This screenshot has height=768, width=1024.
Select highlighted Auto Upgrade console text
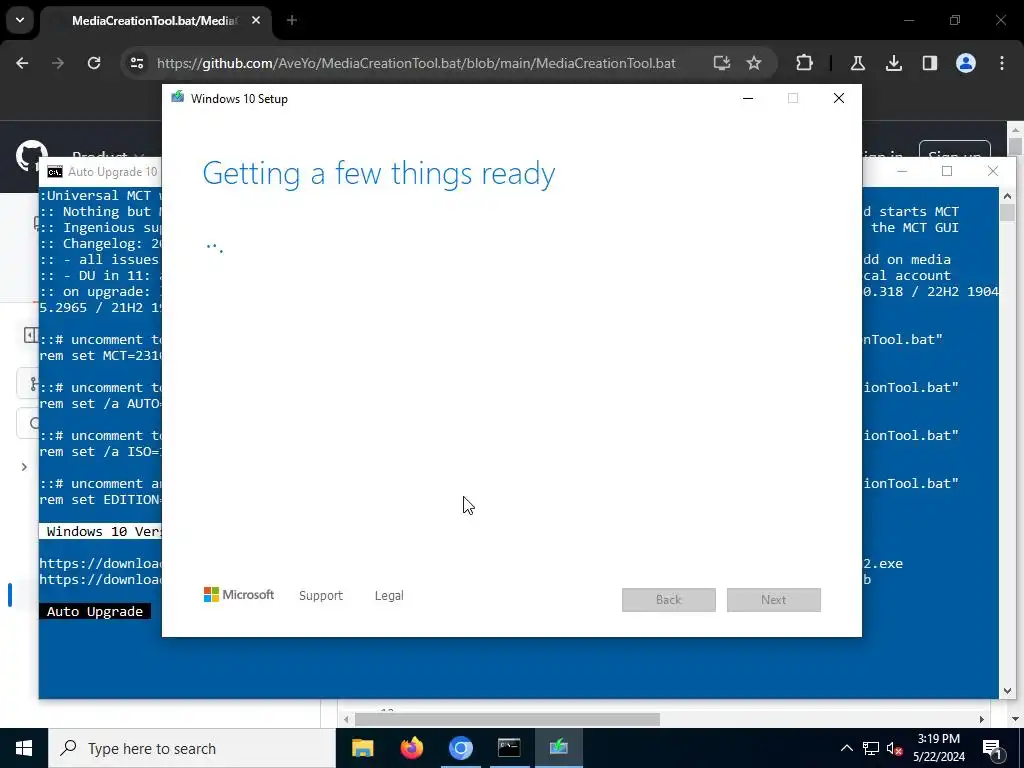[x=95, y=611]
